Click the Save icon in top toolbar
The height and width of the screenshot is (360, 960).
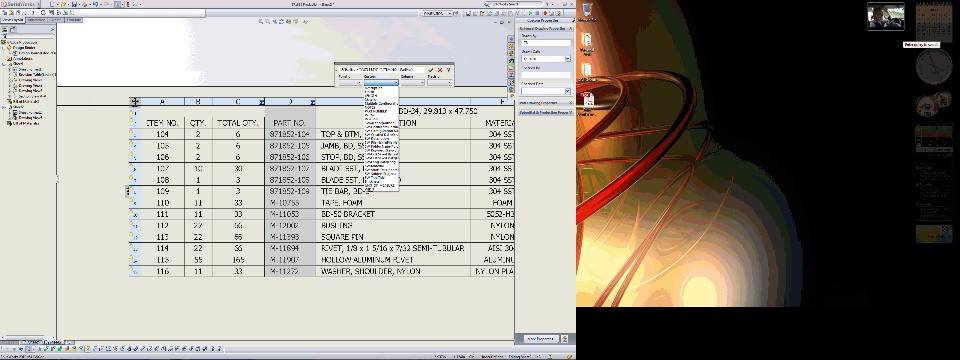(75, 4)
